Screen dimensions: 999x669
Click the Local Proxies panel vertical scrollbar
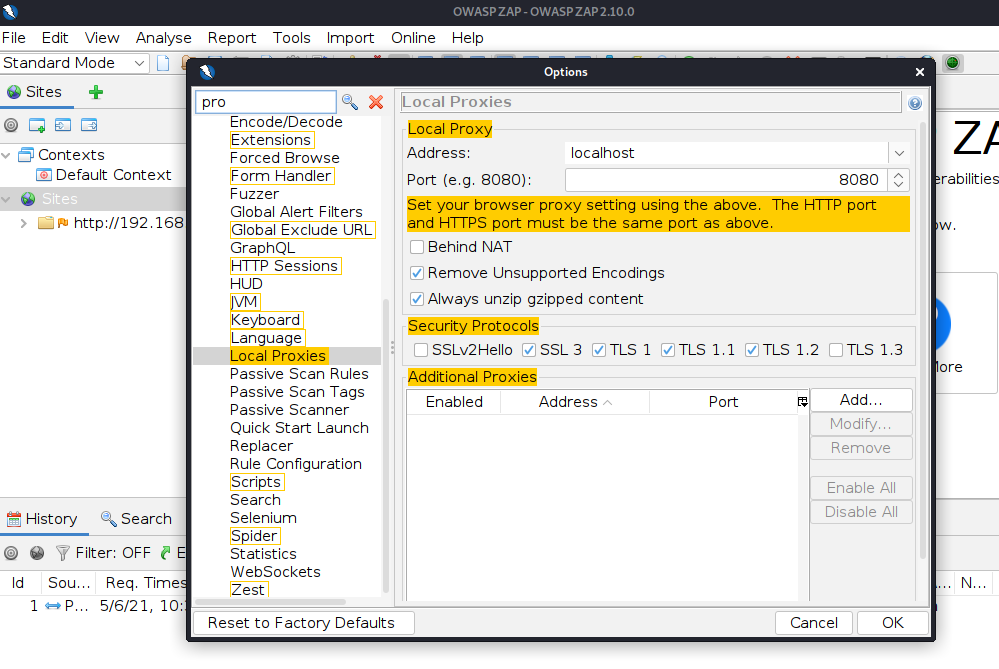[x=922, y=341]
